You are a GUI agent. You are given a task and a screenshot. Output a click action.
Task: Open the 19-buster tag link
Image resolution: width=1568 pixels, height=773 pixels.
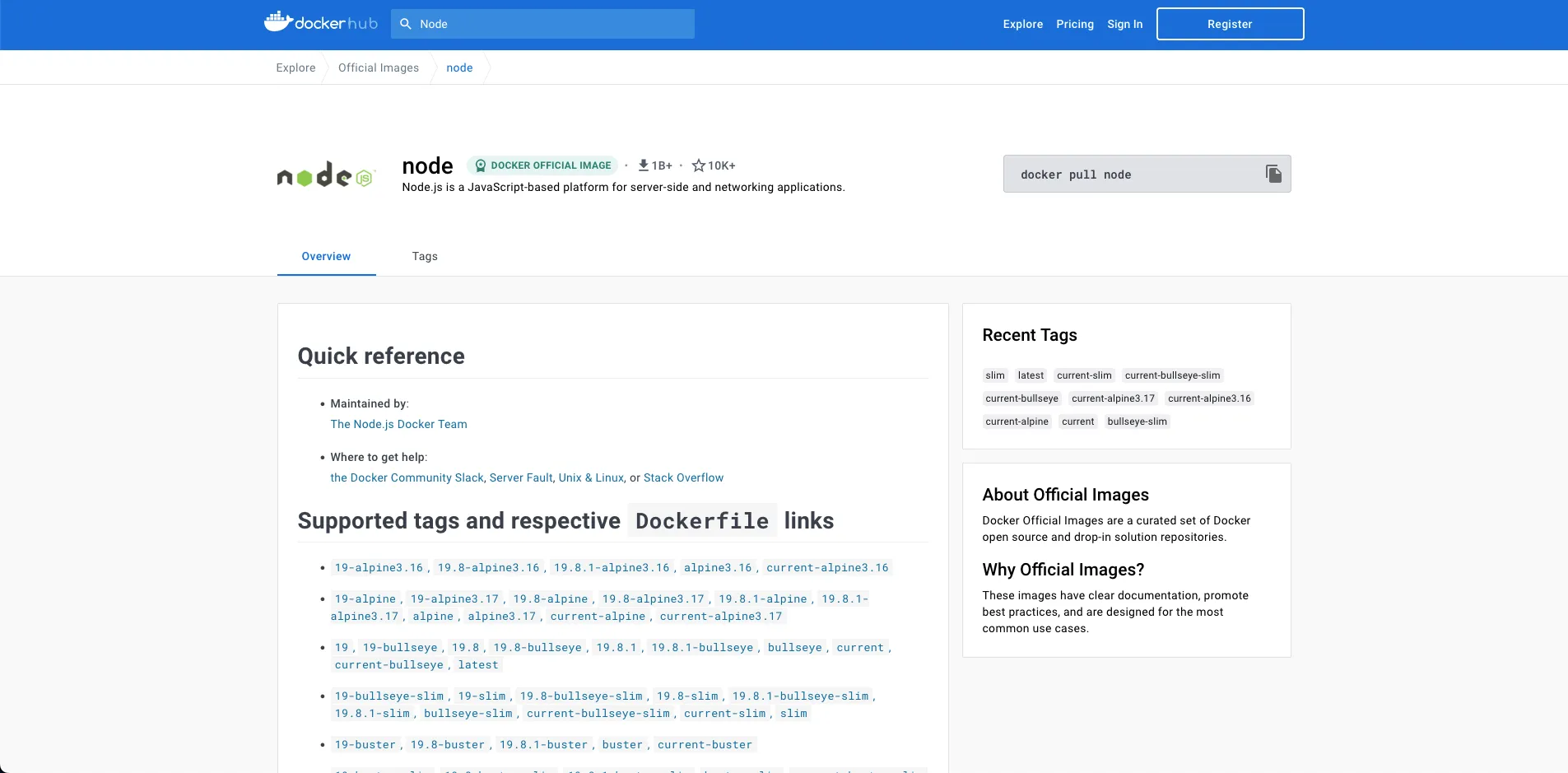tap(365, 744)
